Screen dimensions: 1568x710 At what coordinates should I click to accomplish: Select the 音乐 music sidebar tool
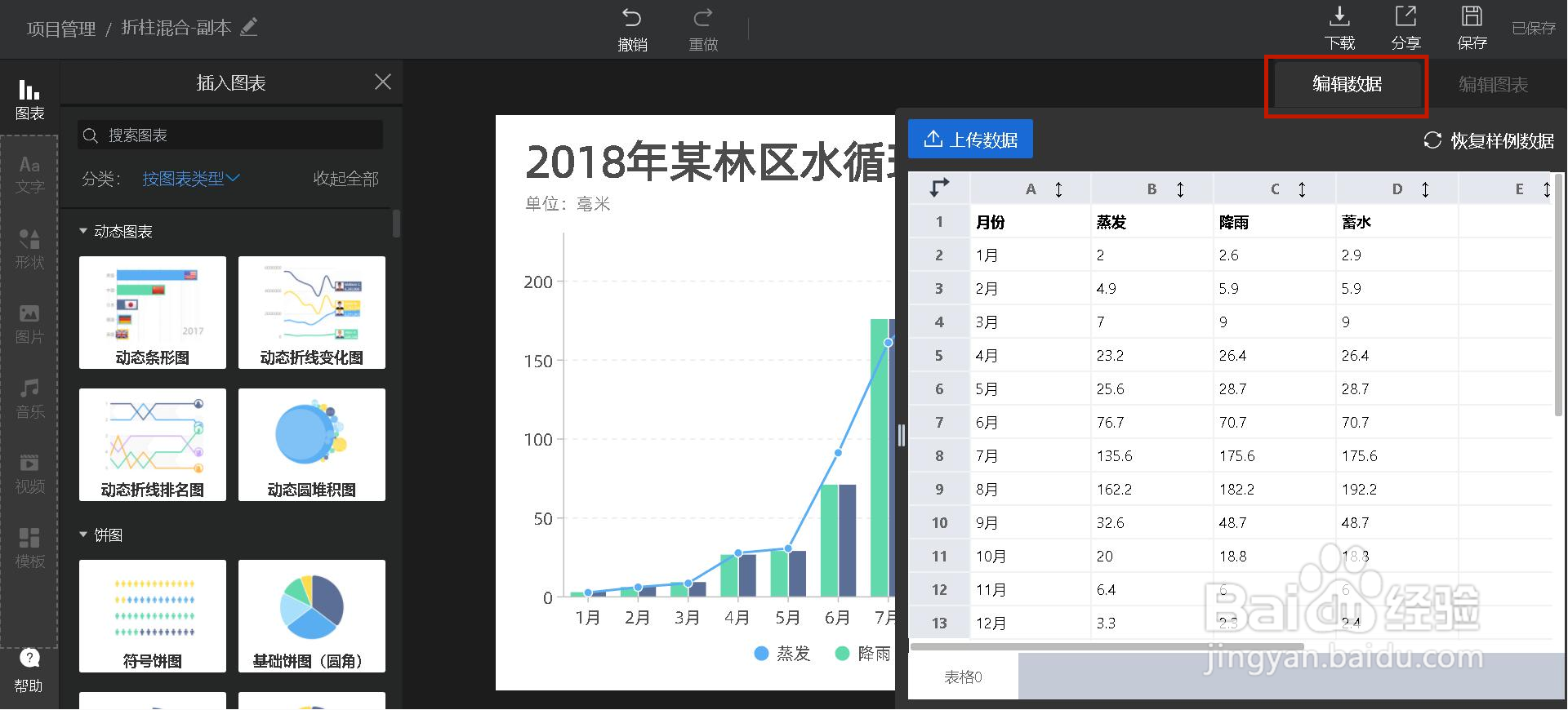(x=29, y=399)
